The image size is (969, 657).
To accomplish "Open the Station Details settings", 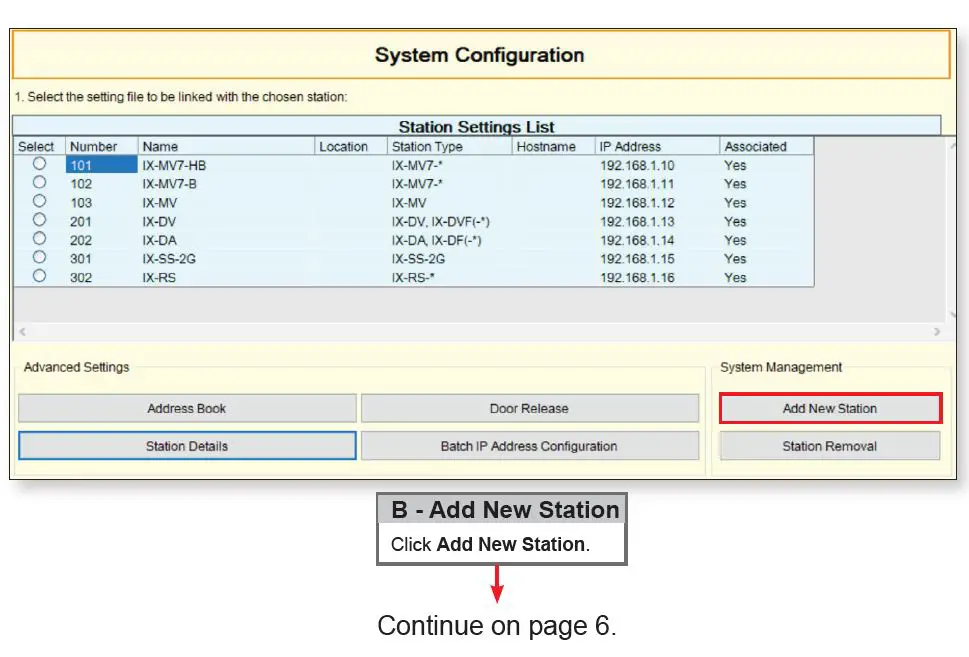I will [187, 446].
